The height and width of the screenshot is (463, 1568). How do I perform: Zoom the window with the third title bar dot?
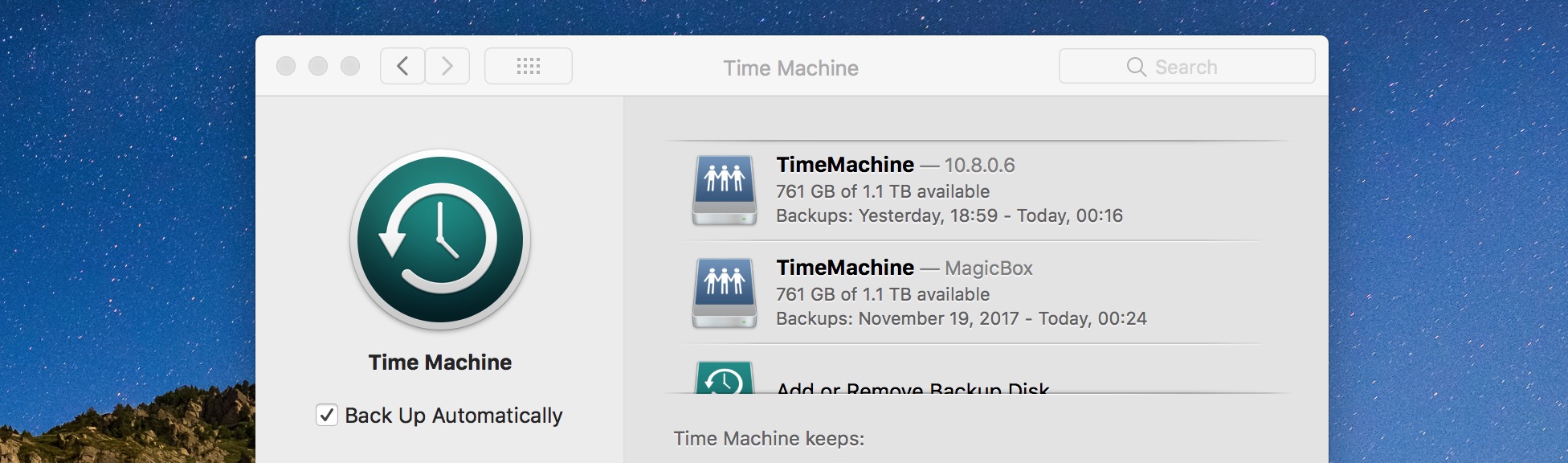pos(350,66)
